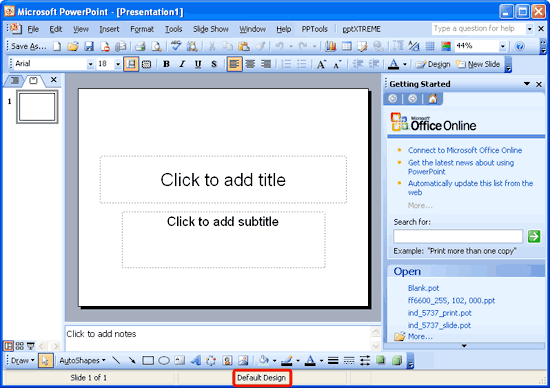Open Print Preview from the toolbar
The height and width of the screenshot is (388, 550).
point(156,46)
